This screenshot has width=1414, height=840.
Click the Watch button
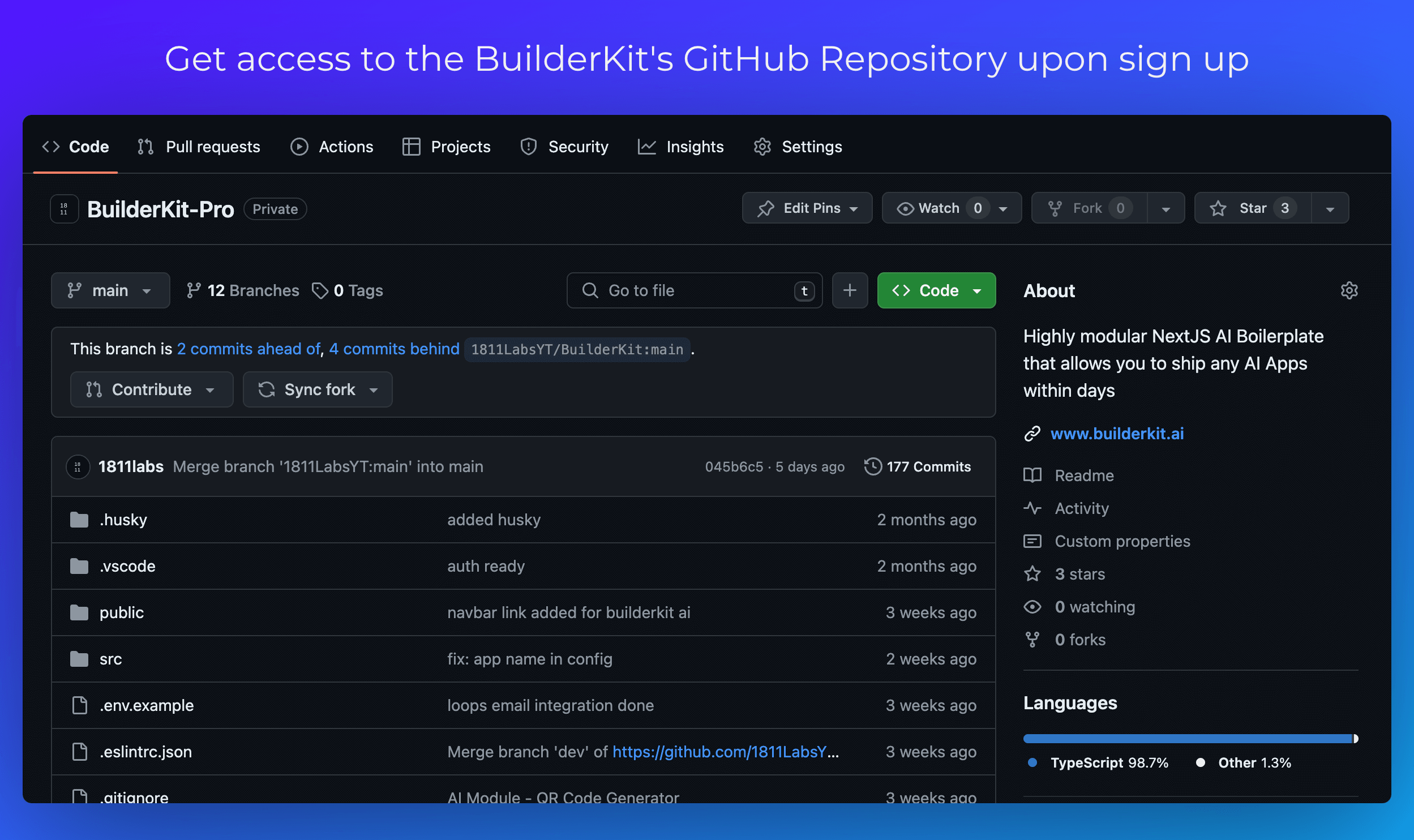coord(952,208)
